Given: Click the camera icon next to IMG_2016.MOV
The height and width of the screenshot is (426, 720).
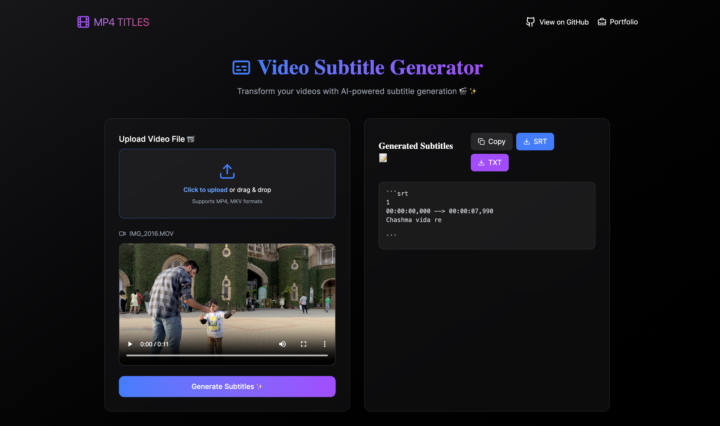Looking at the screenshot, I should [x=122, y=234].
